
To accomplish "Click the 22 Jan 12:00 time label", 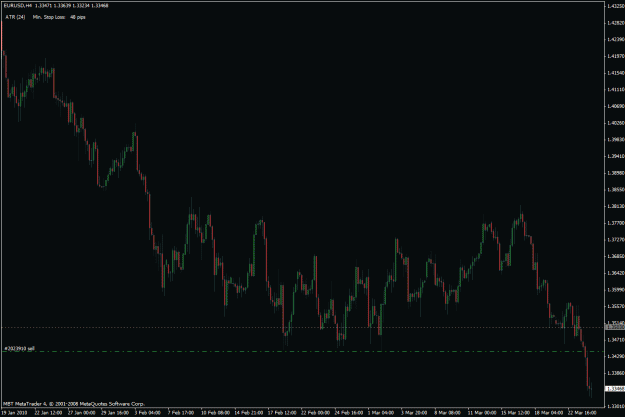I will (48, 413).
